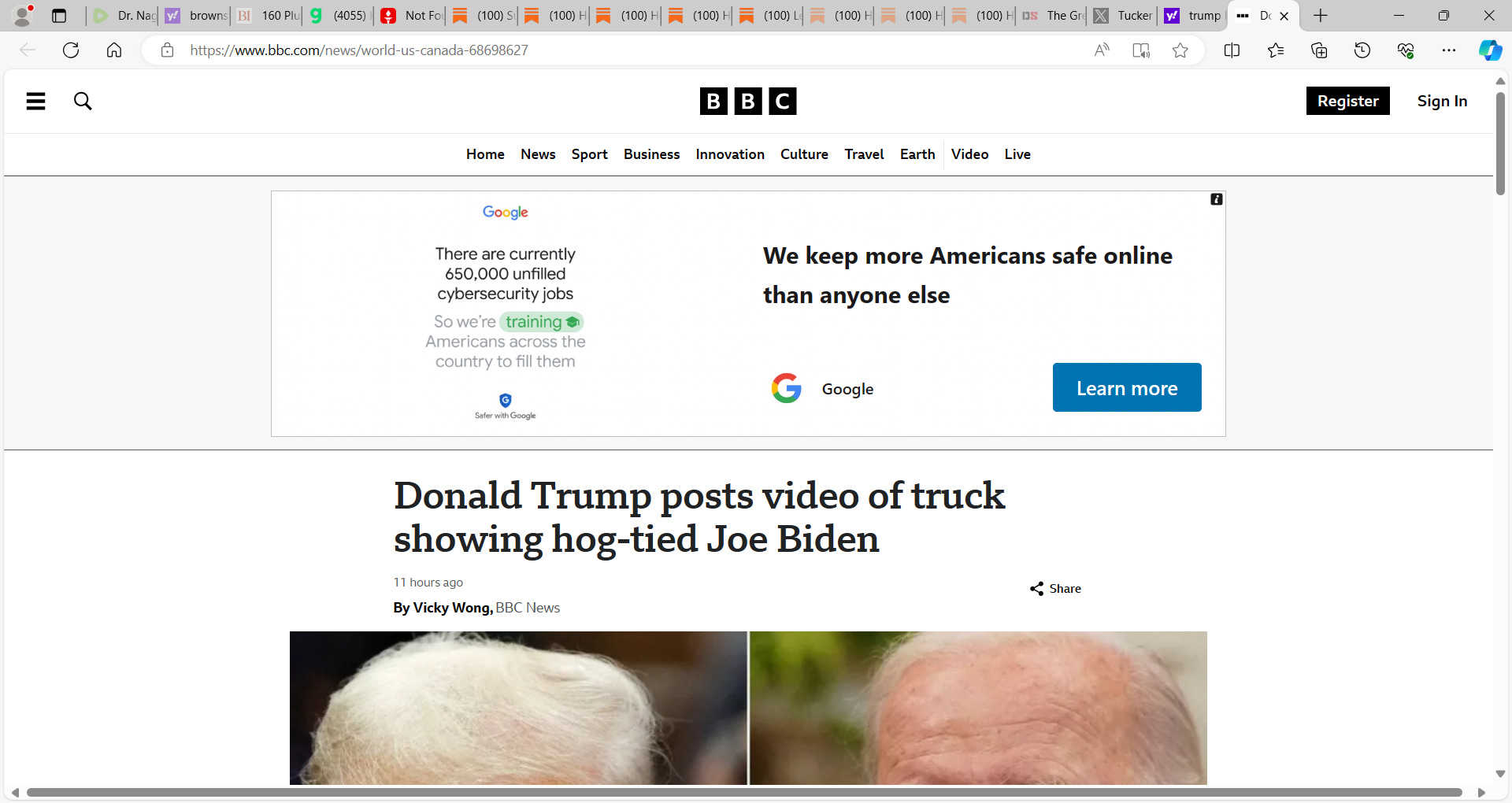The image size is (1512, 803).
Task: Click the Trump hog-tied Biden headline
Action: click(699, 517)
